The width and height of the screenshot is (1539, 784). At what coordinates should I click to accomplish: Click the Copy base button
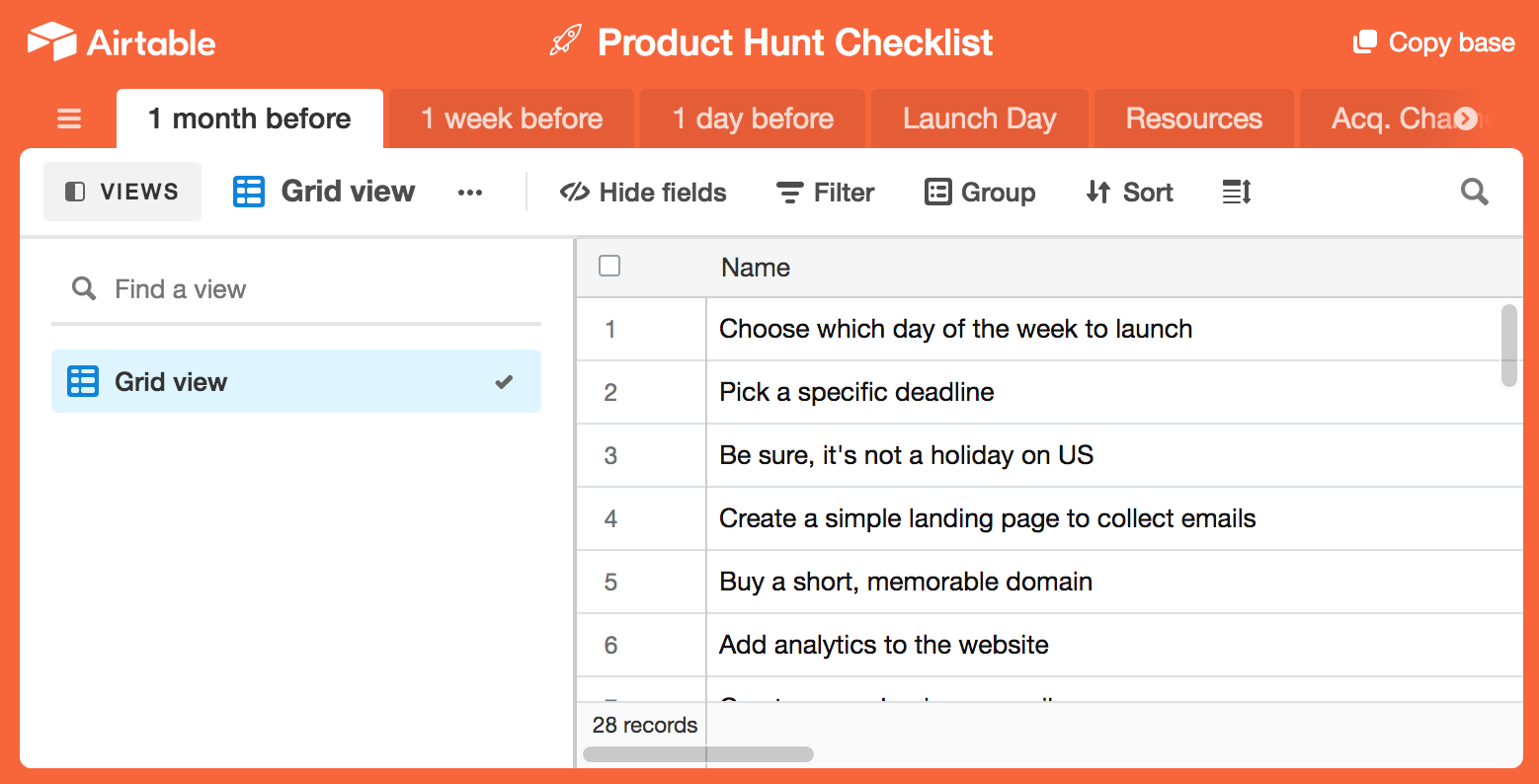[1434, 42]
